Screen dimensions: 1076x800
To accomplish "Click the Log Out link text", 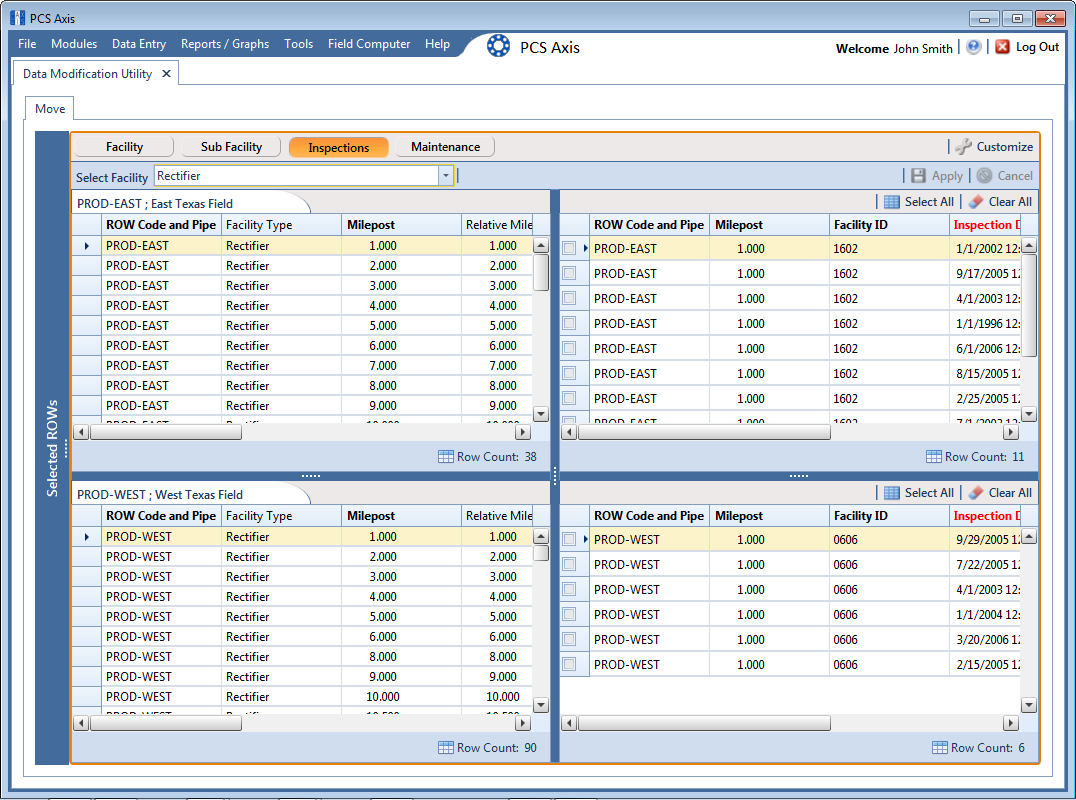I will point(1037,47).
